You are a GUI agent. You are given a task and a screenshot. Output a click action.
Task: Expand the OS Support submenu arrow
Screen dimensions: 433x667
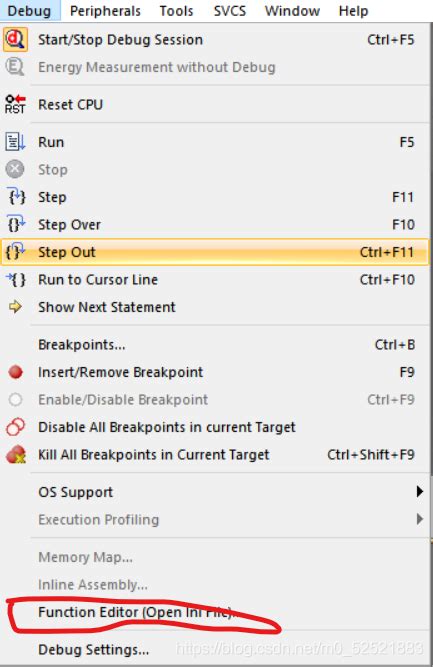420,492
